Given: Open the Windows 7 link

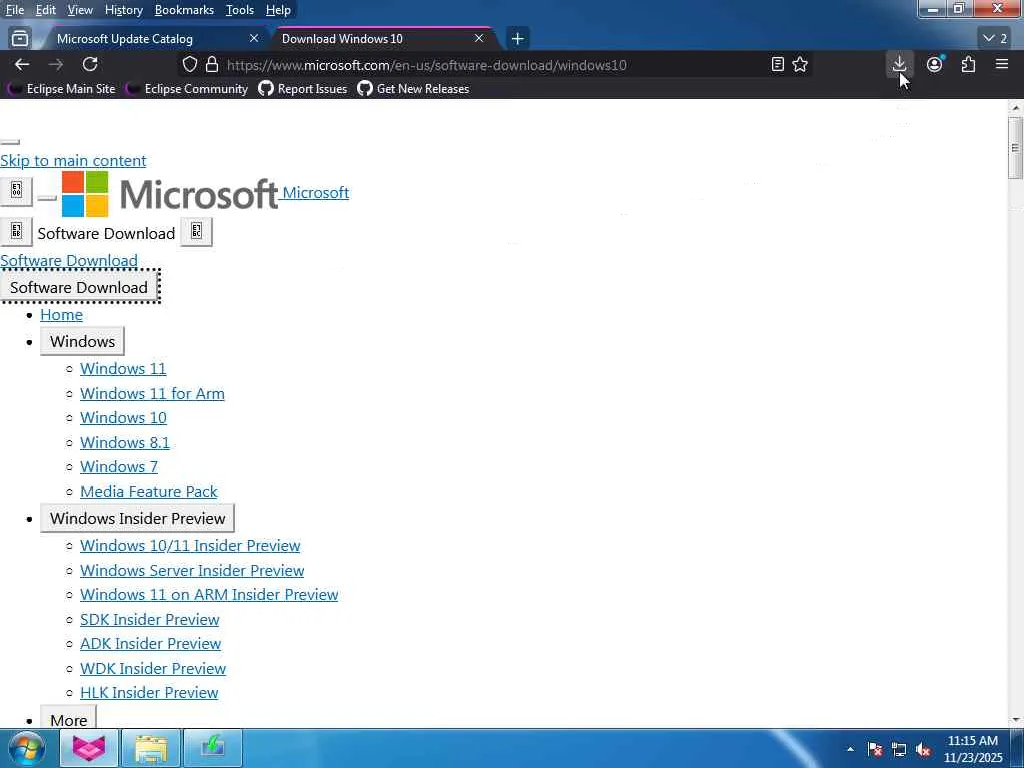Looking at the screenshot, I should pos(119,467).
